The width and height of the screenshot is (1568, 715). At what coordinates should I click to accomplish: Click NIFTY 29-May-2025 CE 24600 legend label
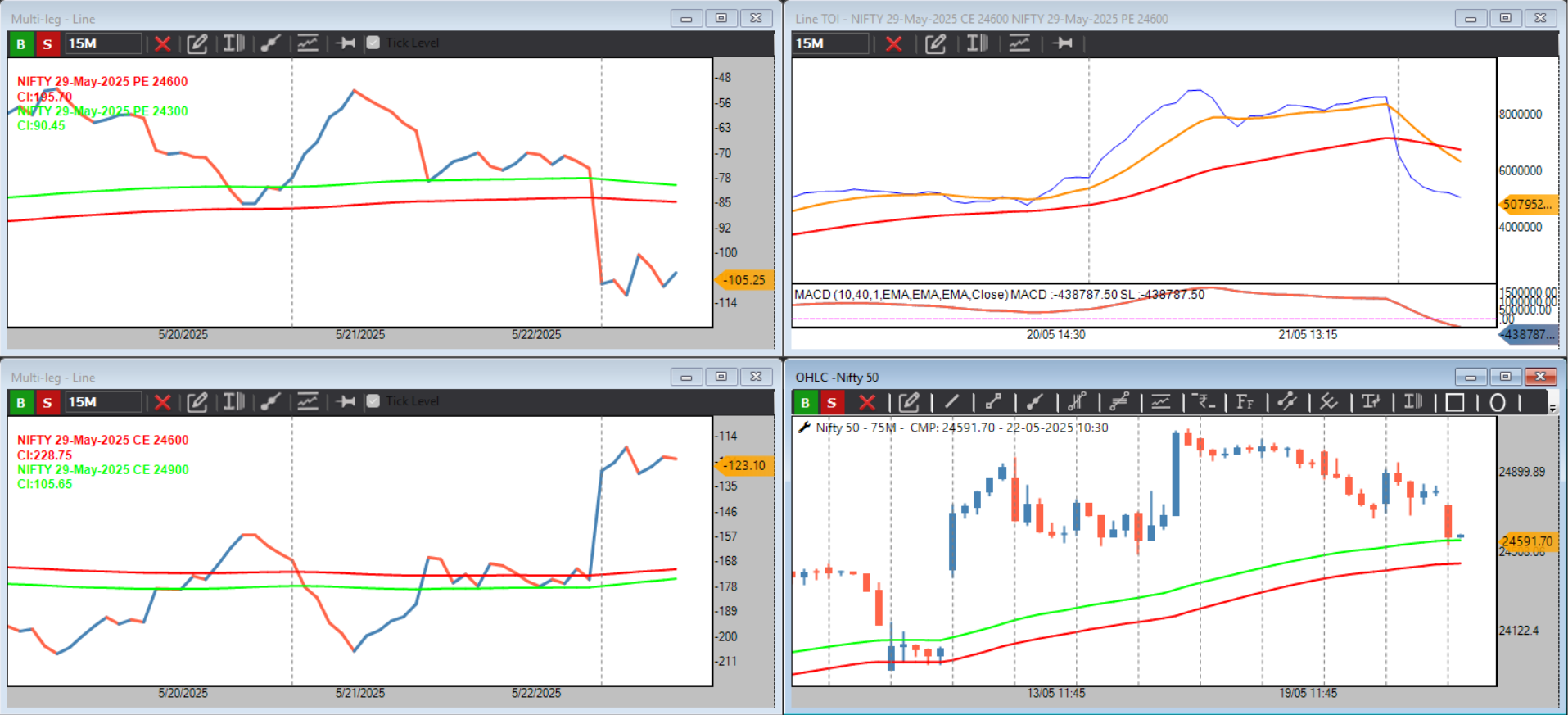click(103, 440)
